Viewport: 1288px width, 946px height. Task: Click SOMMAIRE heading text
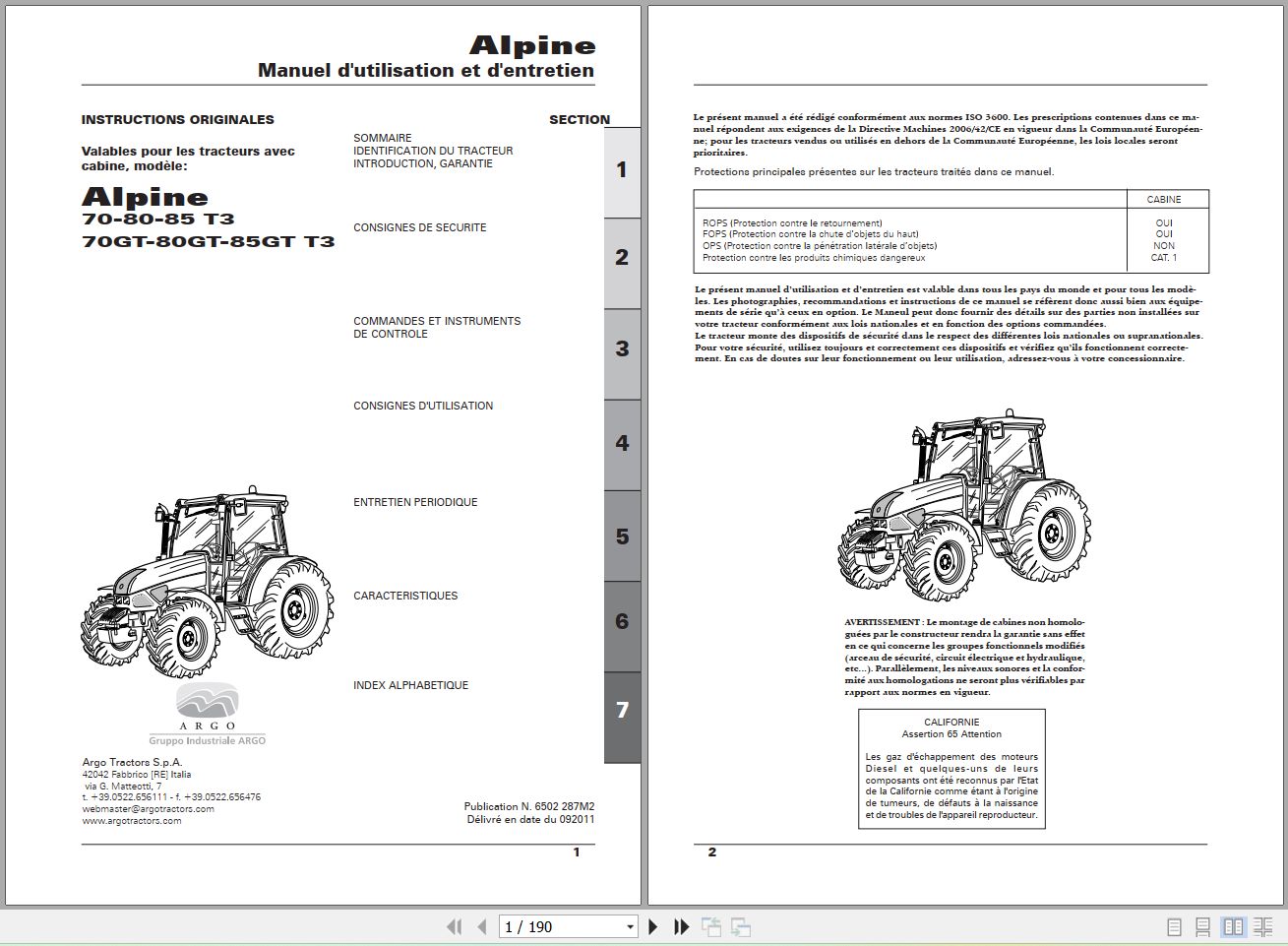point(383,138)
